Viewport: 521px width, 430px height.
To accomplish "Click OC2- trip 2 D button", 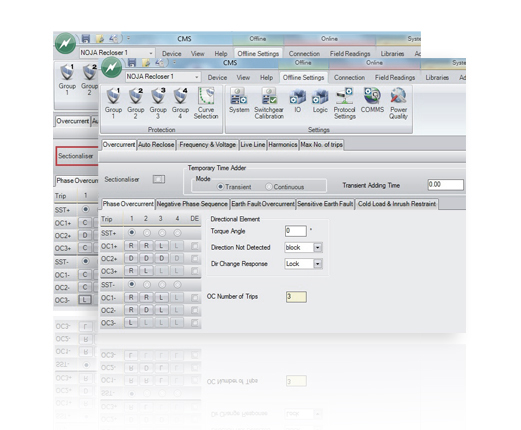I will (x=146, y=310).
